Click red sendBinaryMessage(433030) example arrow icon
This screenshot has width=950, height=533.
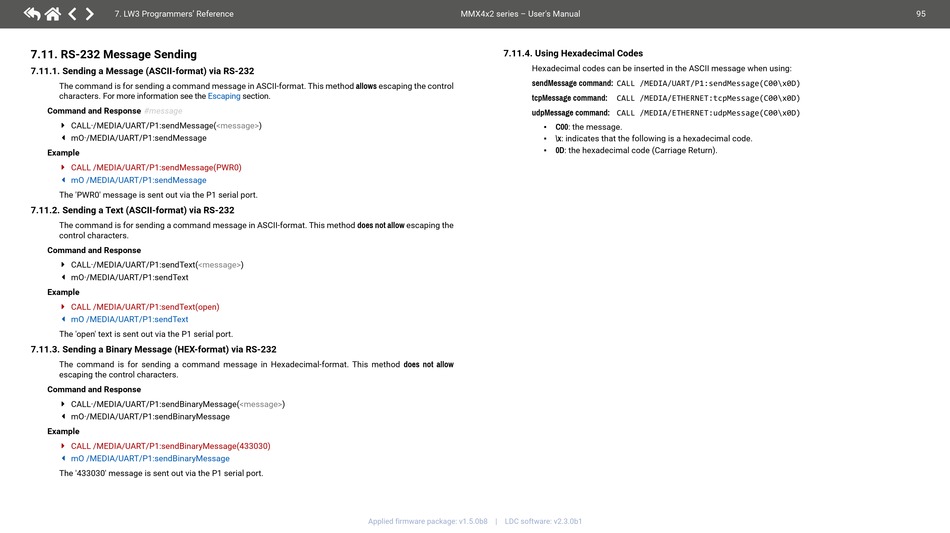click(x=63, y=446)
